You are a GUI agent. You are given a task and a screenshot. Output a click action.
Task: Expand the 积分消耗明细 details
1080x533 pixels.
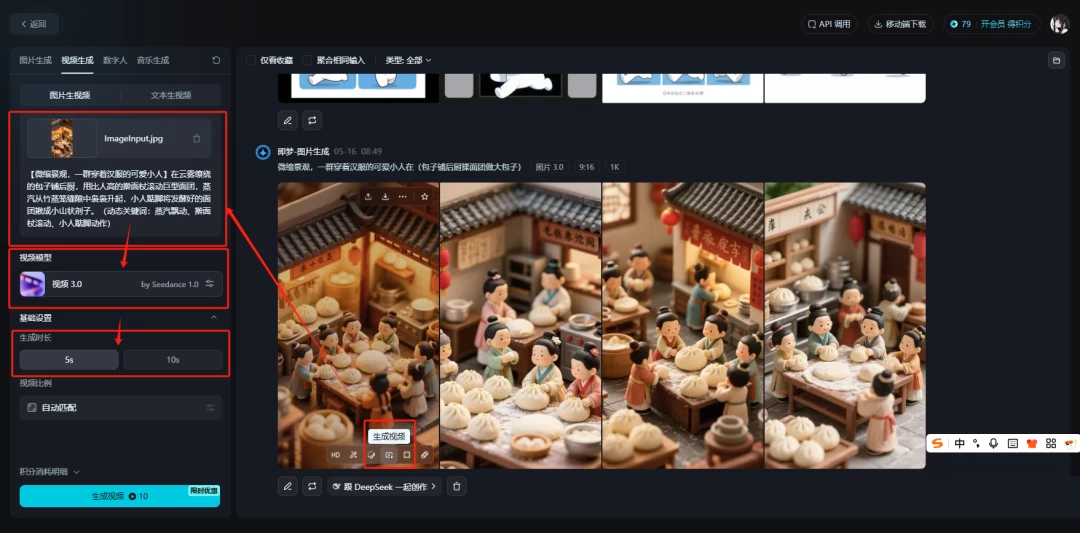(49, 471)
